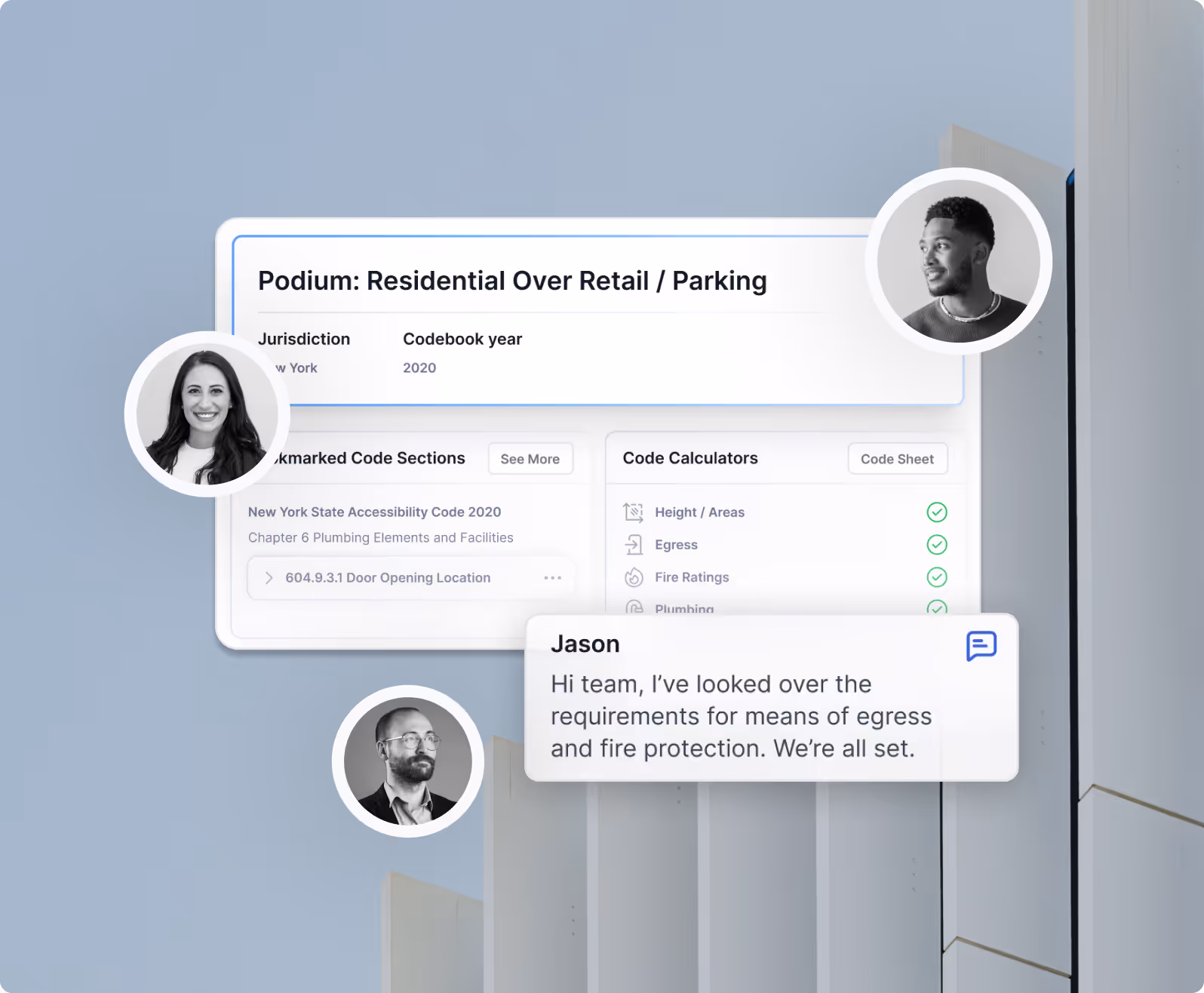
Task: Select the Height / Areas calculator label
Action: tap(699, 512)
